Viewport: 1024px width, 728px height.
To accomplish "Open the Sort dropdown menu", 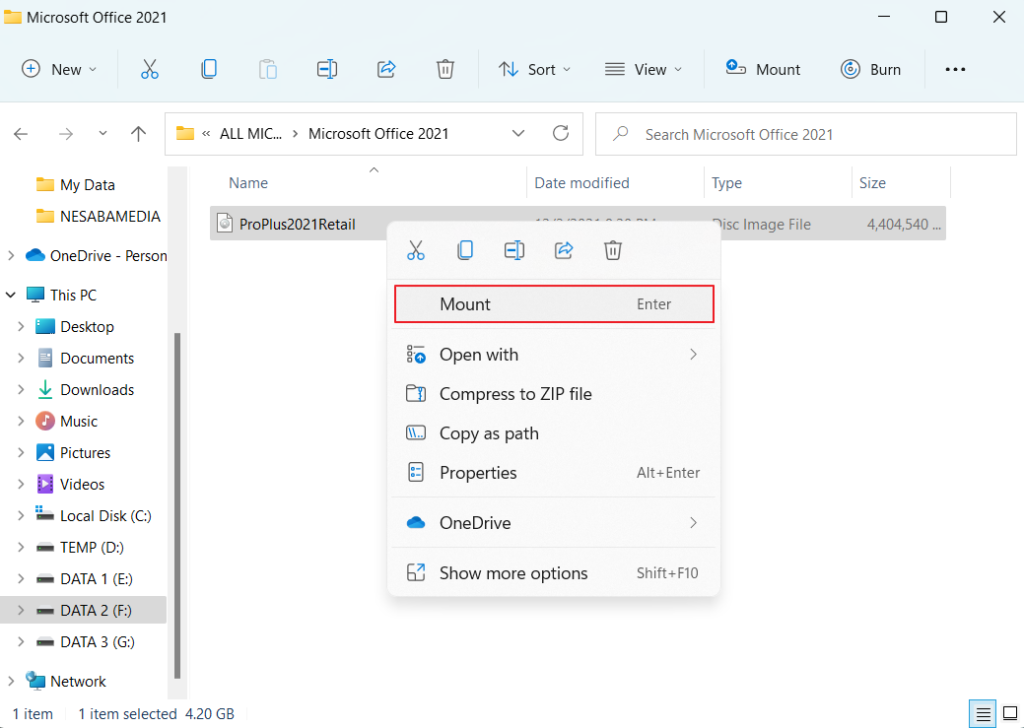I will [x=535, y=69].
